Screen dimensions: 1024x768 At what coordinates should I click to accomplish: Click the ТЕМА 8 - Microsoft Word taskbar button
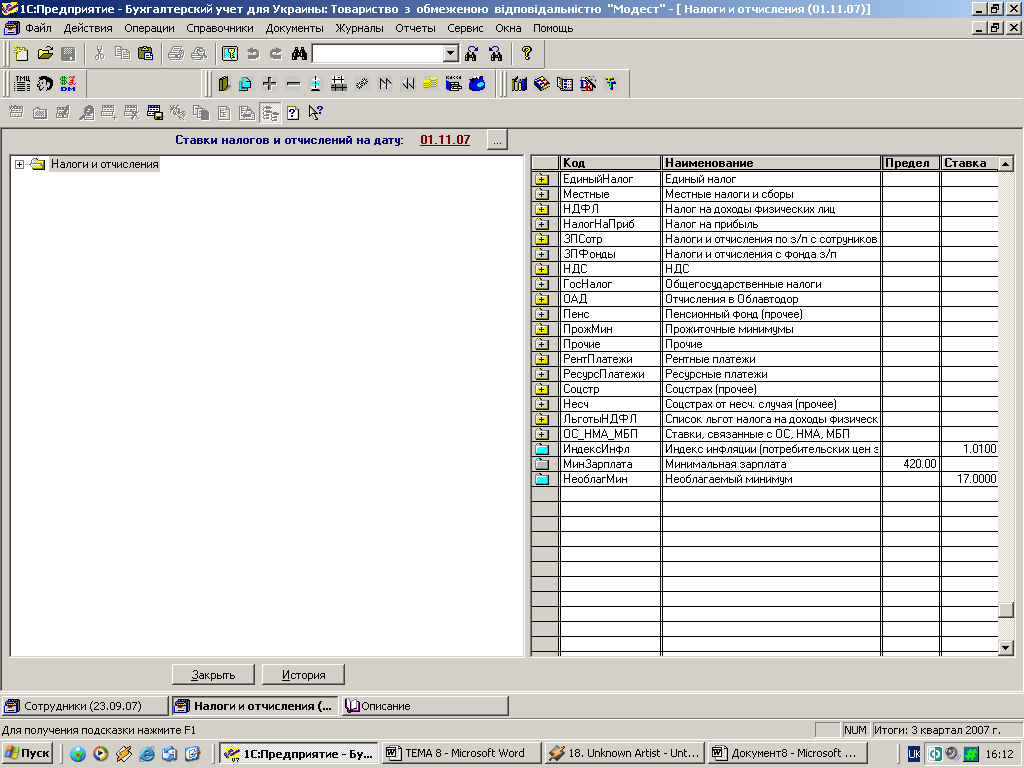pos(462,753)
